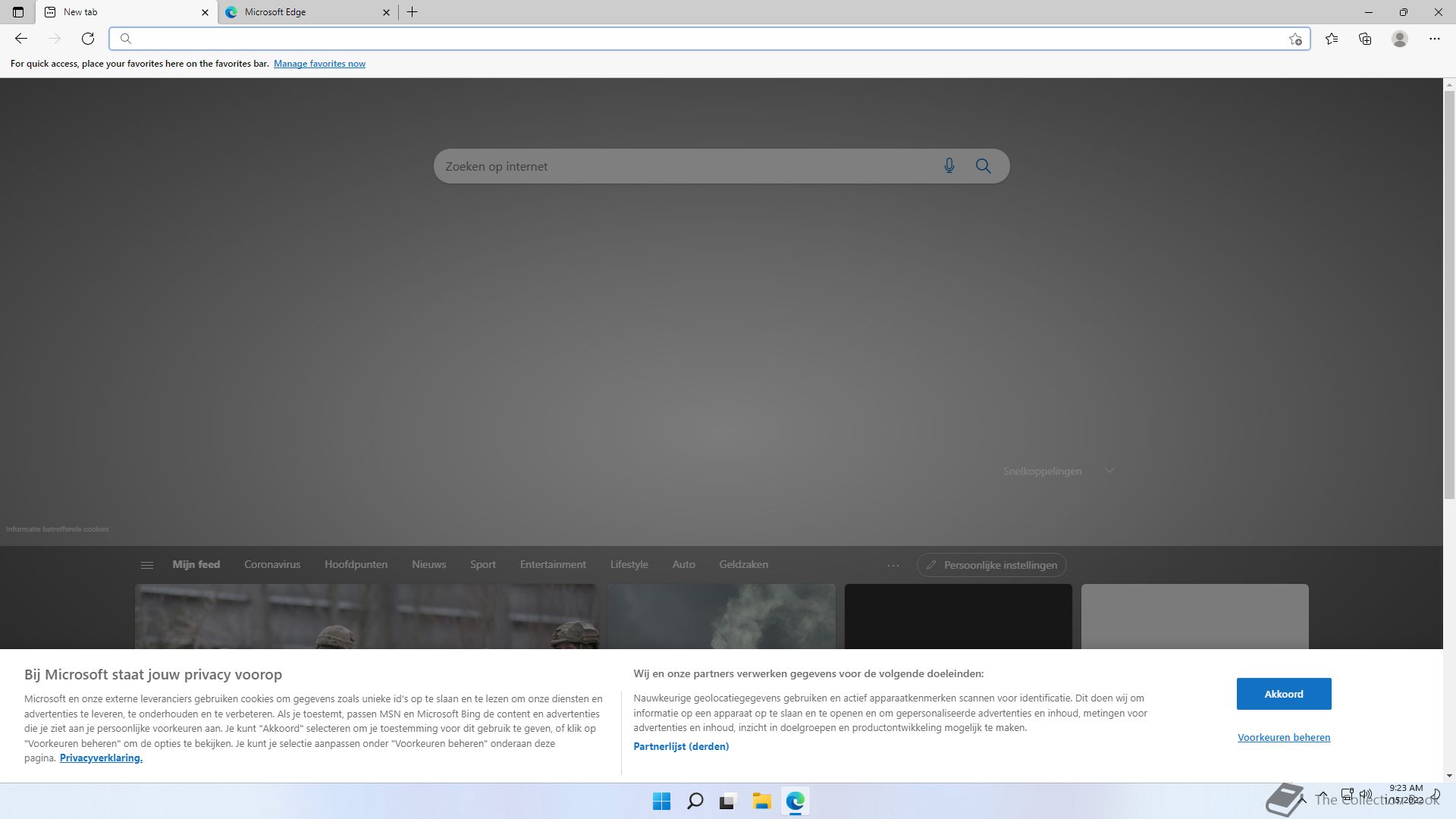Screen dimensions: 1456x819
Task: Open a new tab with plus icon
Action: point(413,12)
